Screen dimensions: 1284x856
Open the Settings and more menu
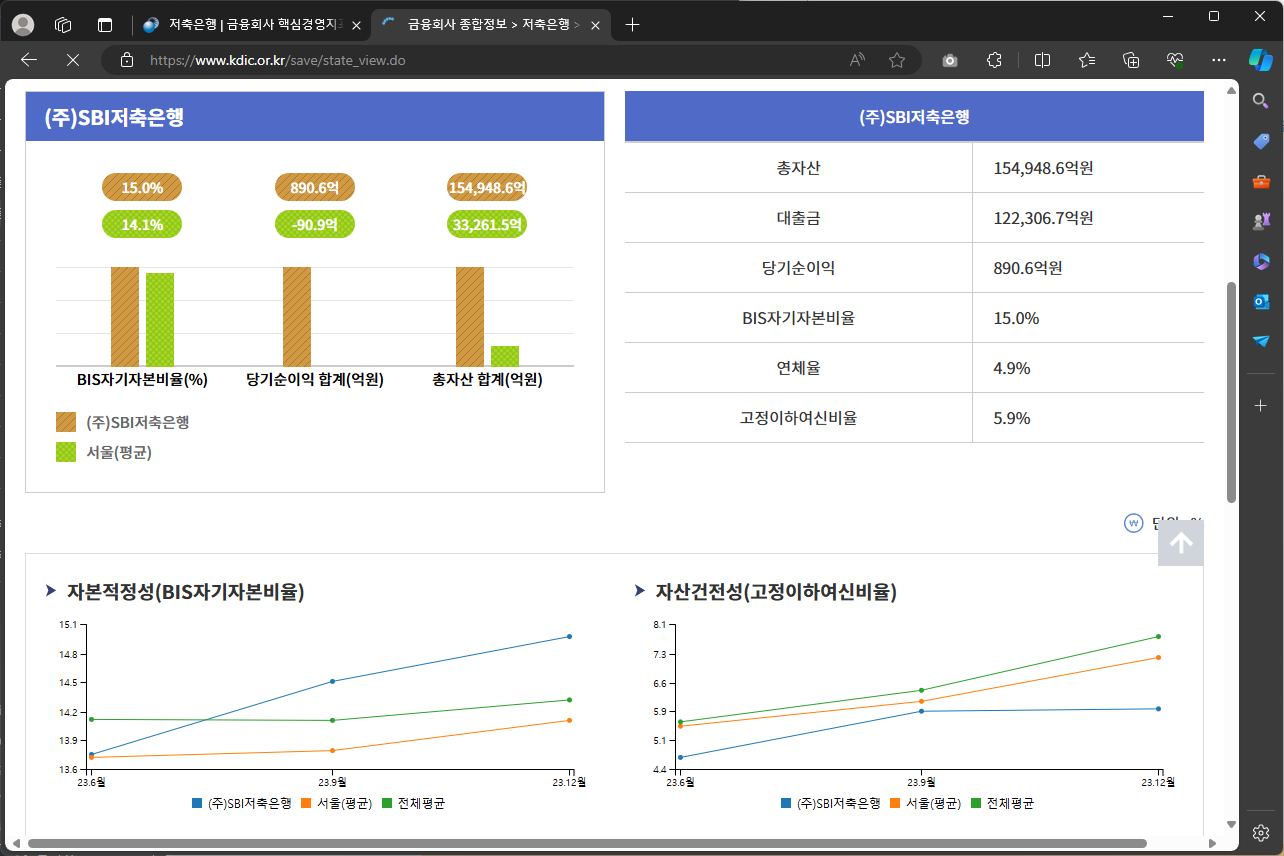tap(1218, 60)
